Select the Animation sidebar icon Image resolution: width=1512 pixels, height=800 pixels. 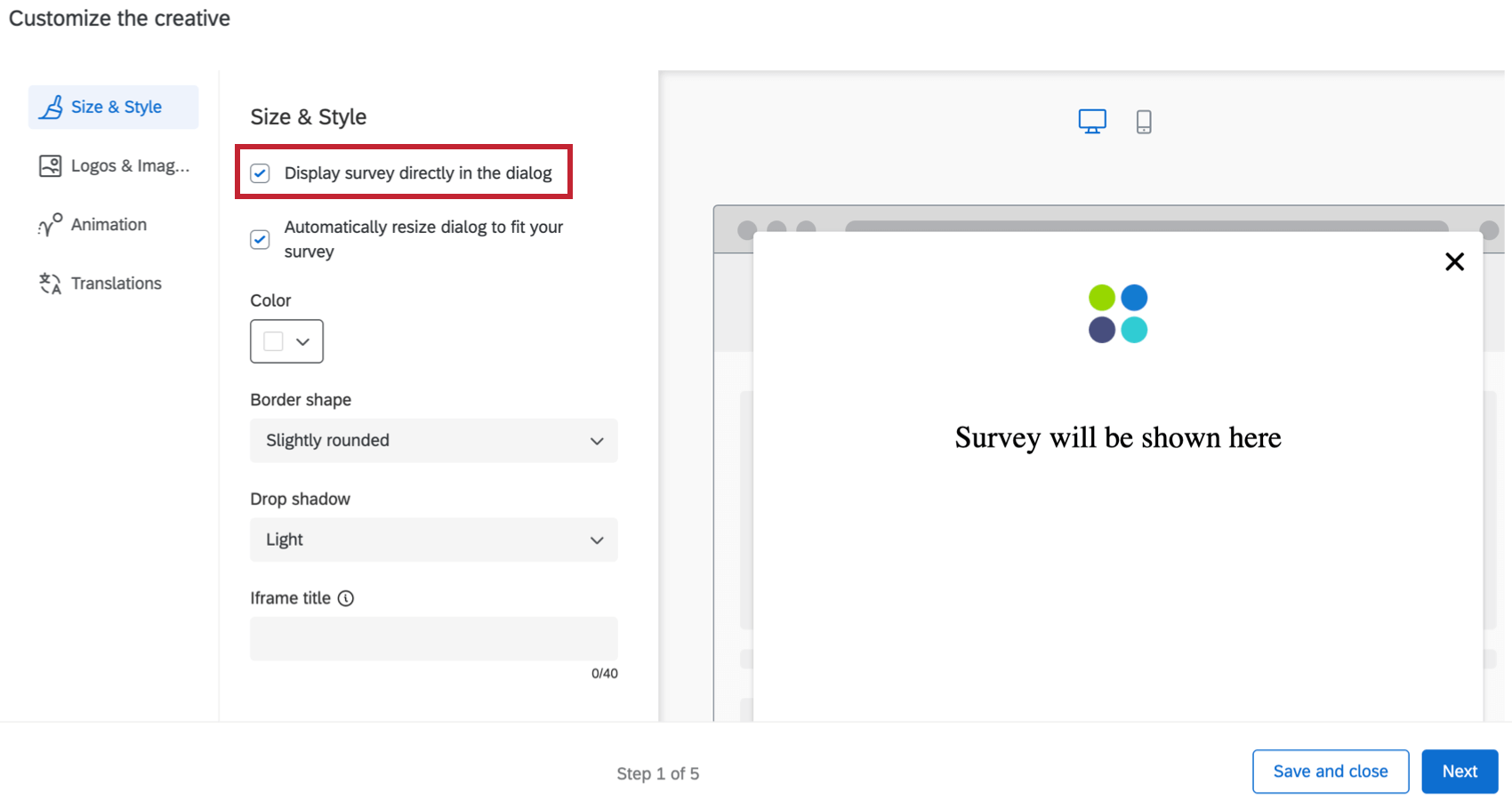coord(51,224)
